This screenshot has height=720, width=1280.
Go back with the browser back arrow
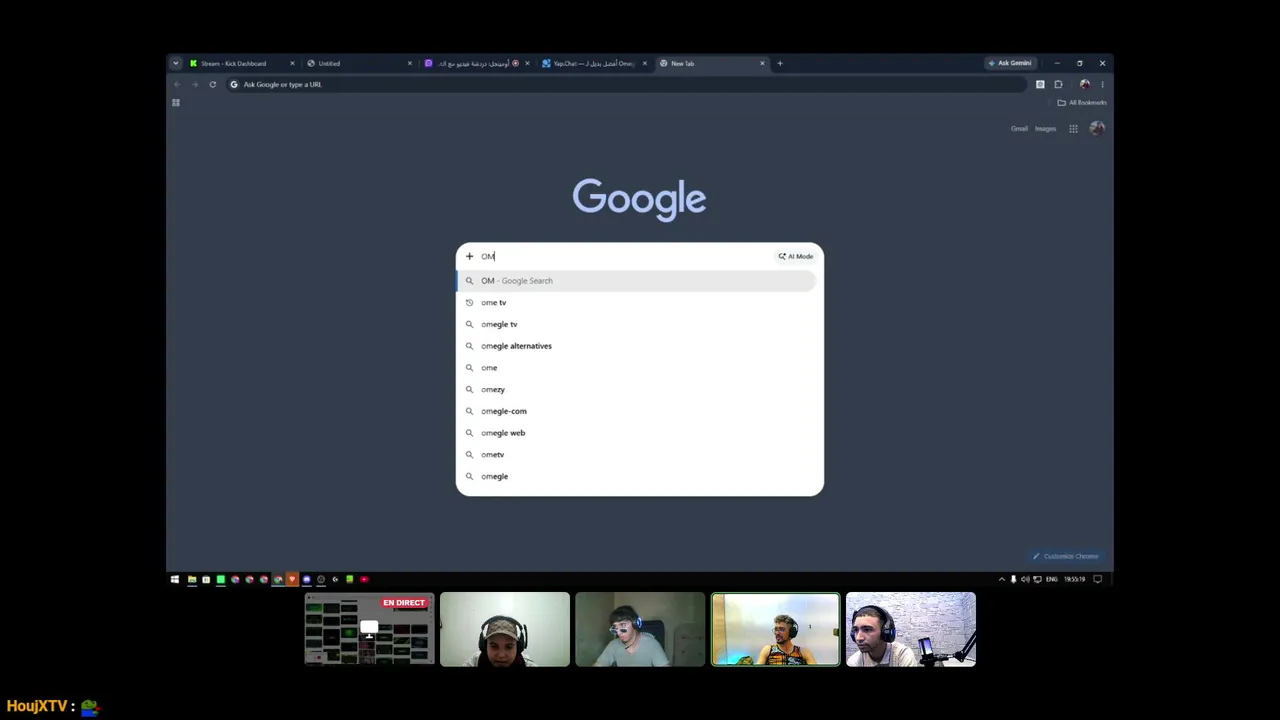pyautogui.click(x=177, y=84)
